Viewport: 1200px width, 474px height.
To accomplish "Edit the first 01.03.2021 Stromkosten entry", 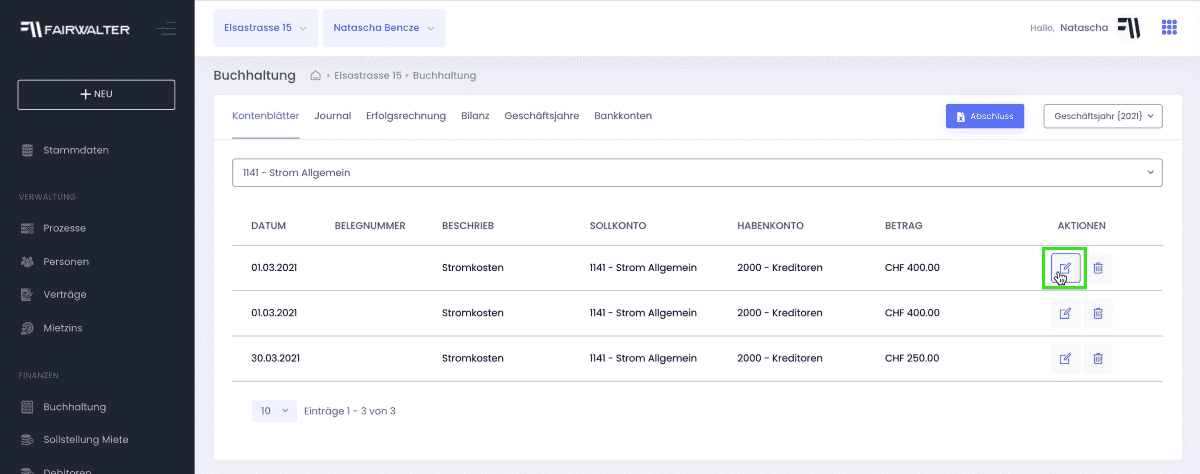I will click(1065, 268).
